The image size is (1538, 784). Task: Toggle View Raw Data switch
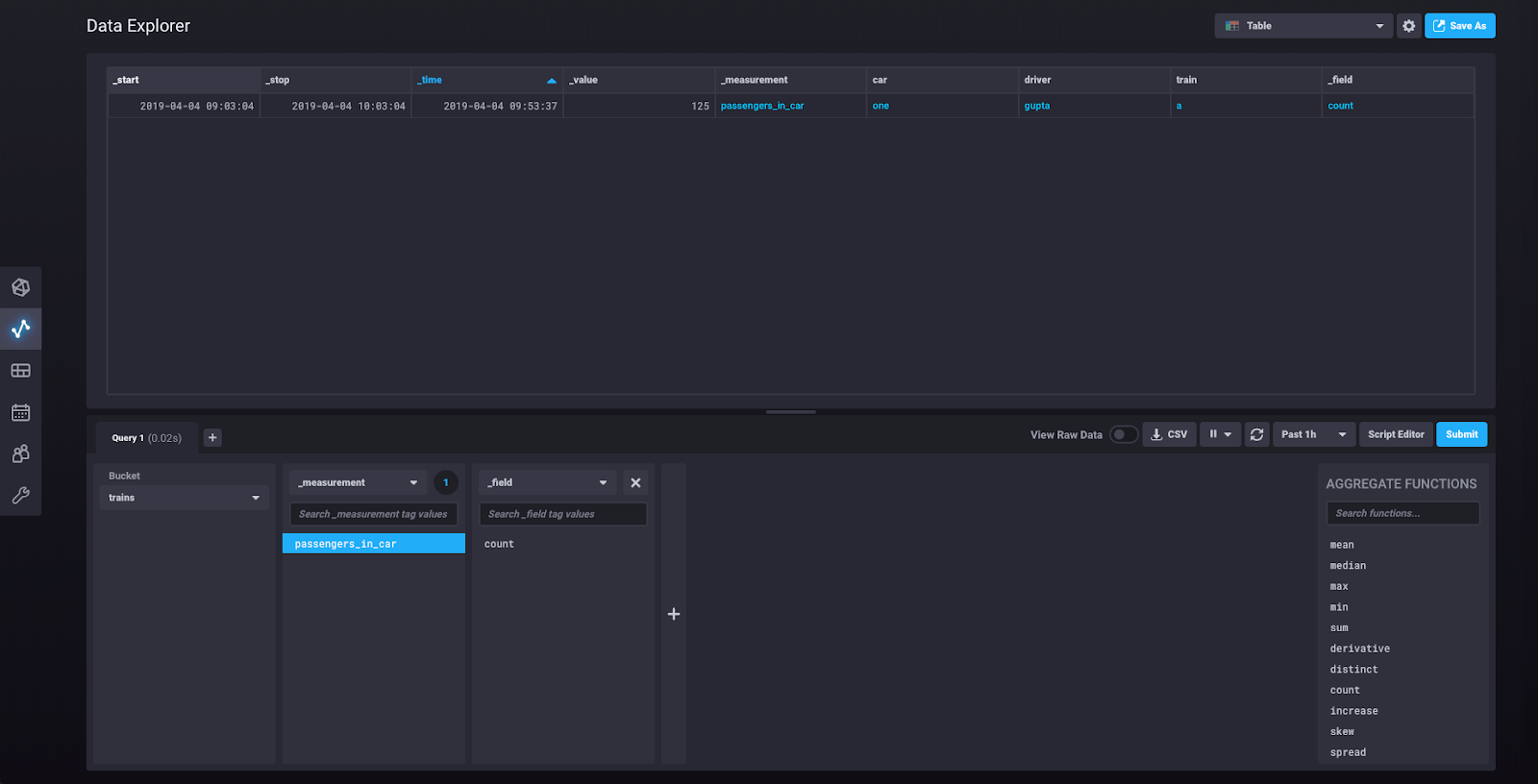[1124, 434]
